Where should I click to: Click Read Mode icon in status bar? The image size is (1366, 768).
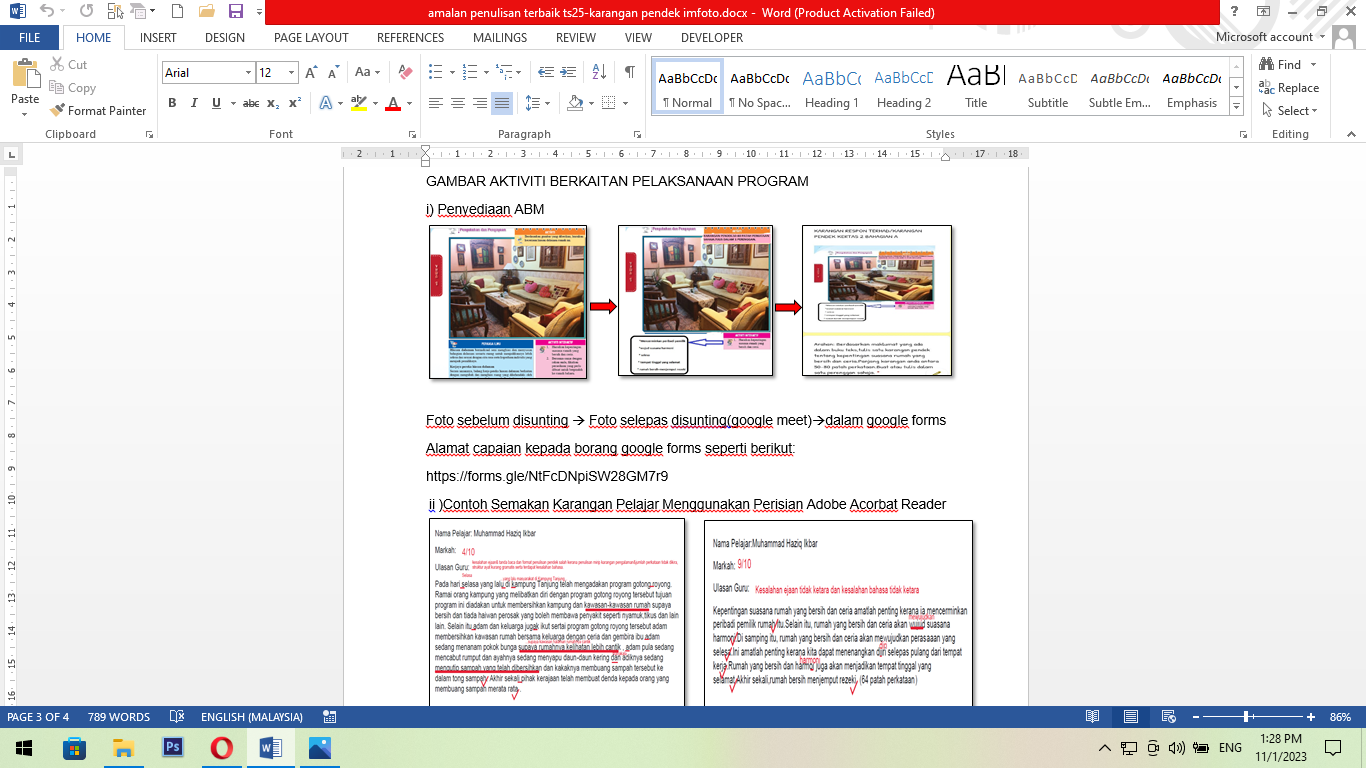coord(1093,717)
